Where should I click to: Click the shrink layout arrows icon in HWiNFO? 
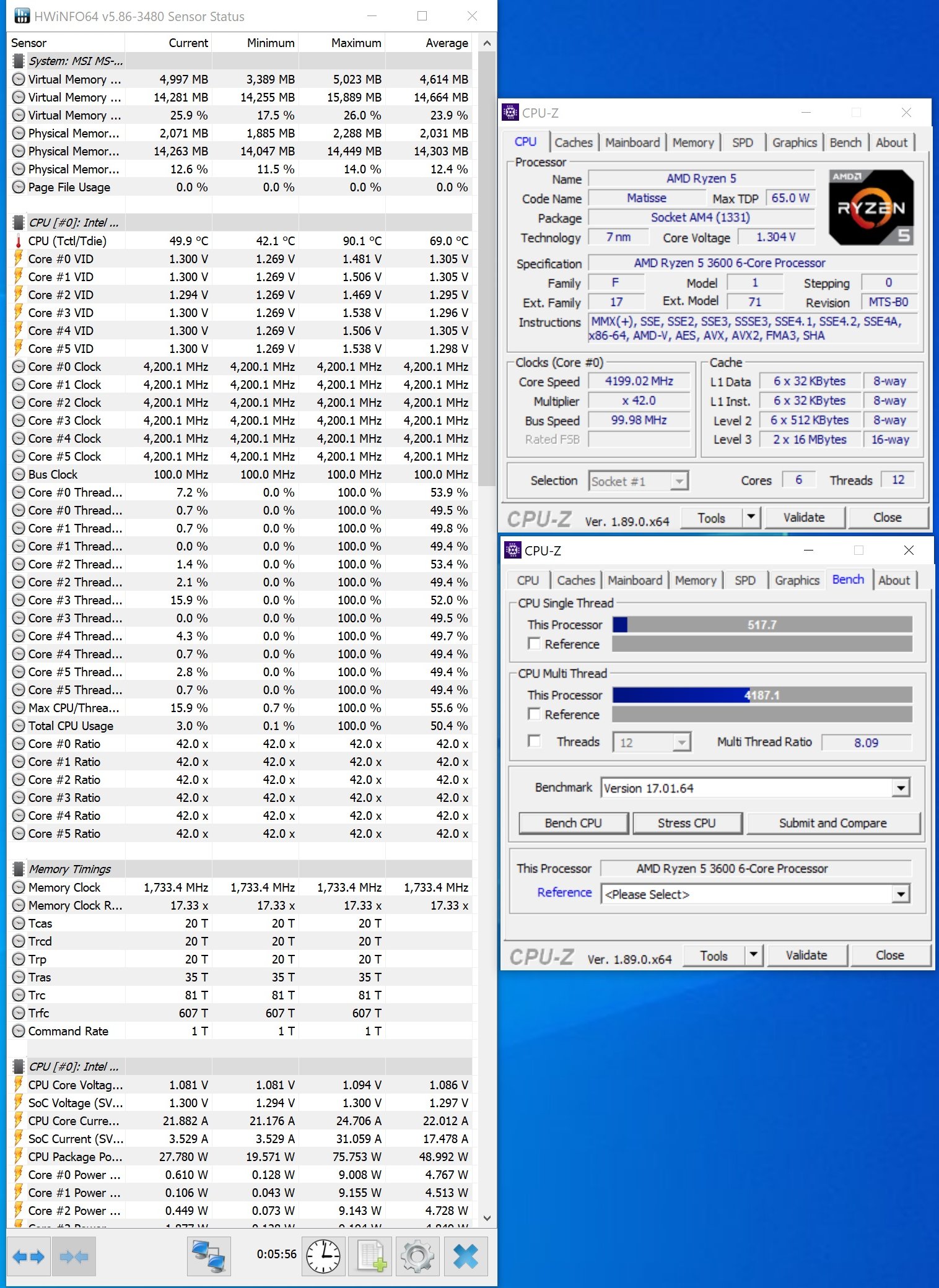(74, 1256)
